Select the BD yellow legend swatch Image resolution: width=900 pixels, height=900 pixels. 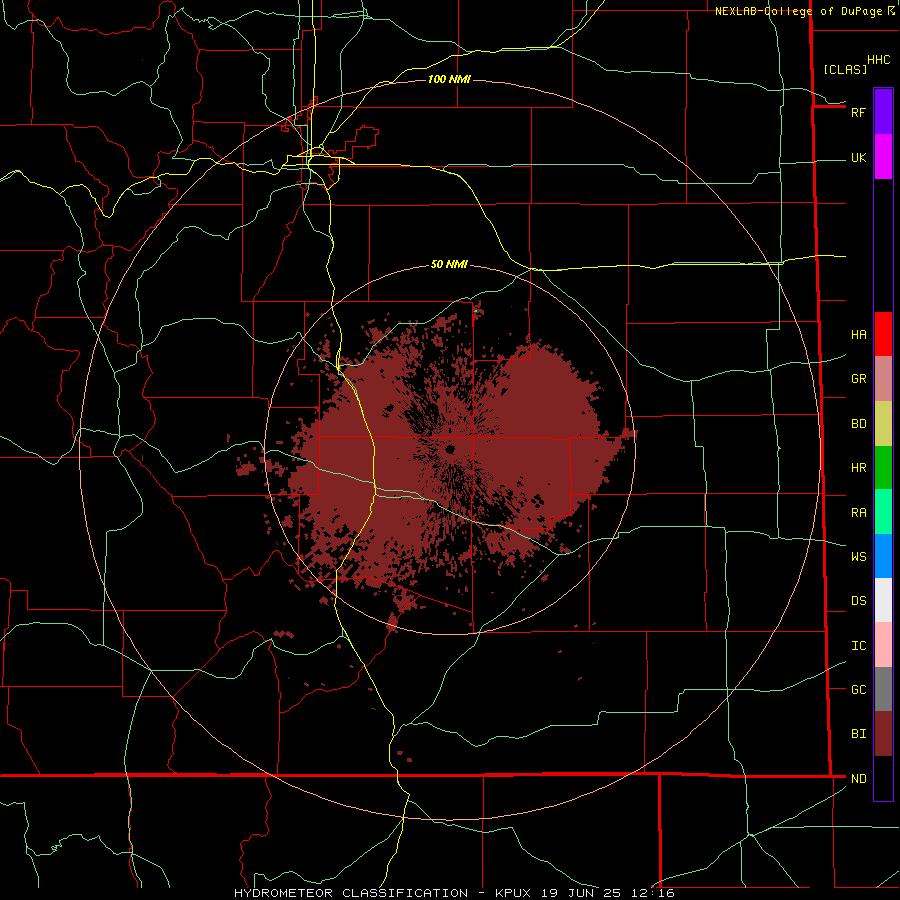(x=883, y=424)
